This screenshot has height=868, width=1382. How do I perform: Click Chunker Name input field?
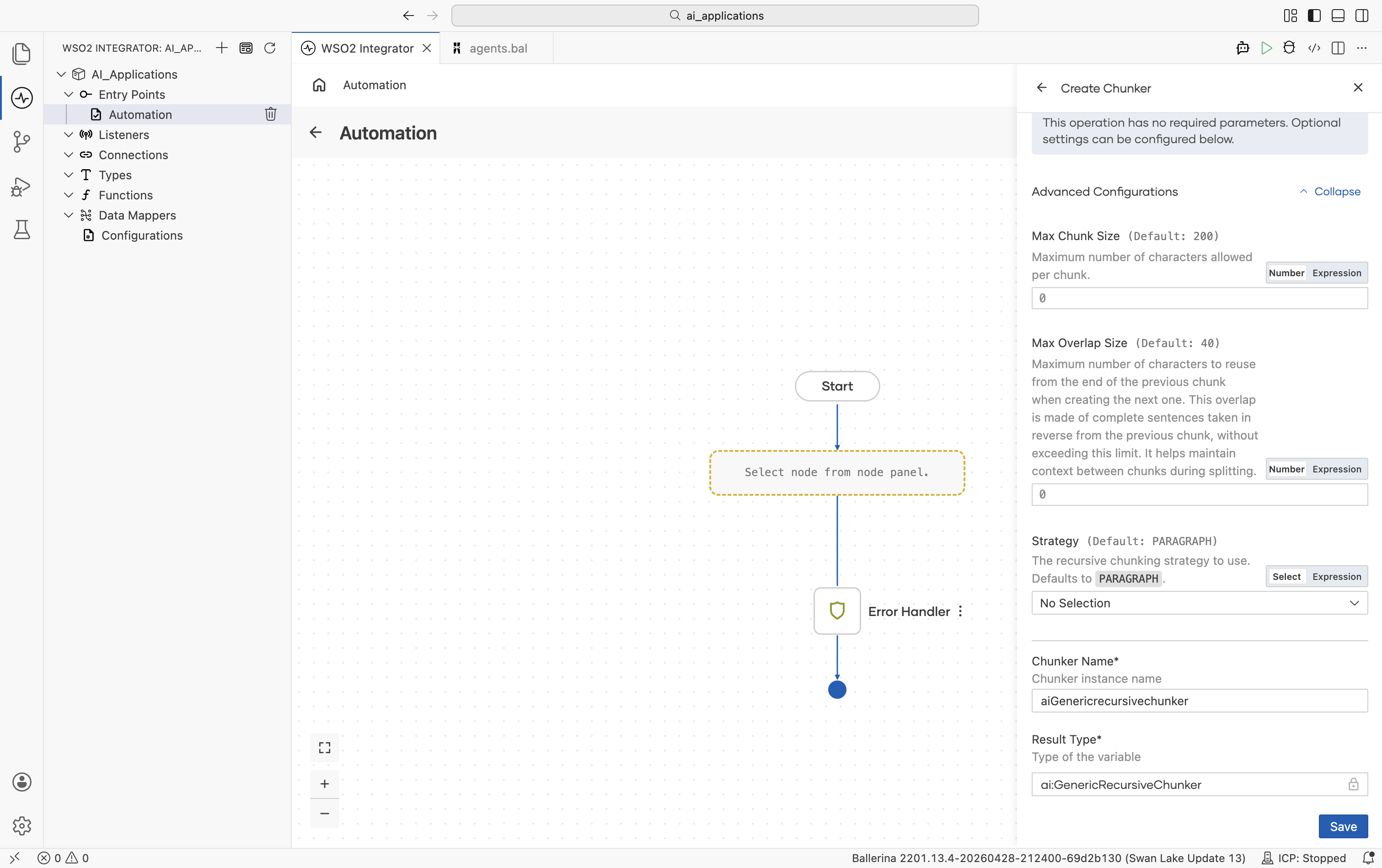1200,700
